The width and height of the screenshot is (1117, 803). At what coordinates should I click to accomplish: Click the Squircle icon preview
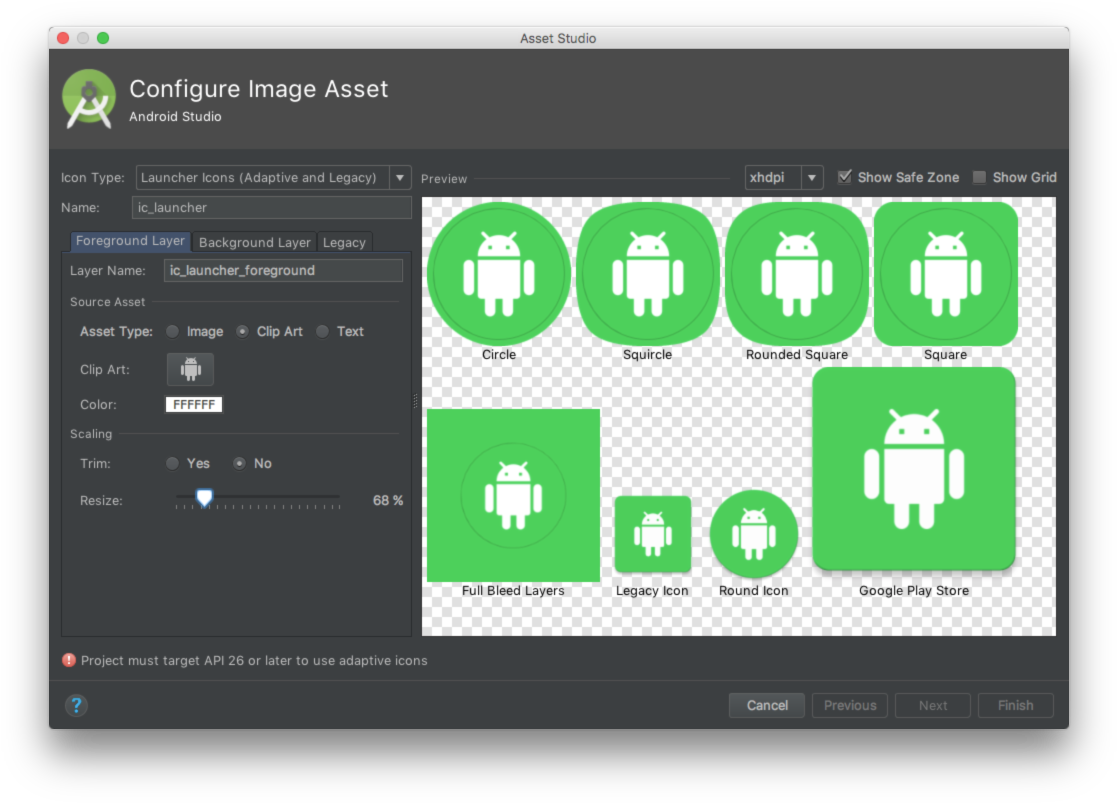click(647, 274)
